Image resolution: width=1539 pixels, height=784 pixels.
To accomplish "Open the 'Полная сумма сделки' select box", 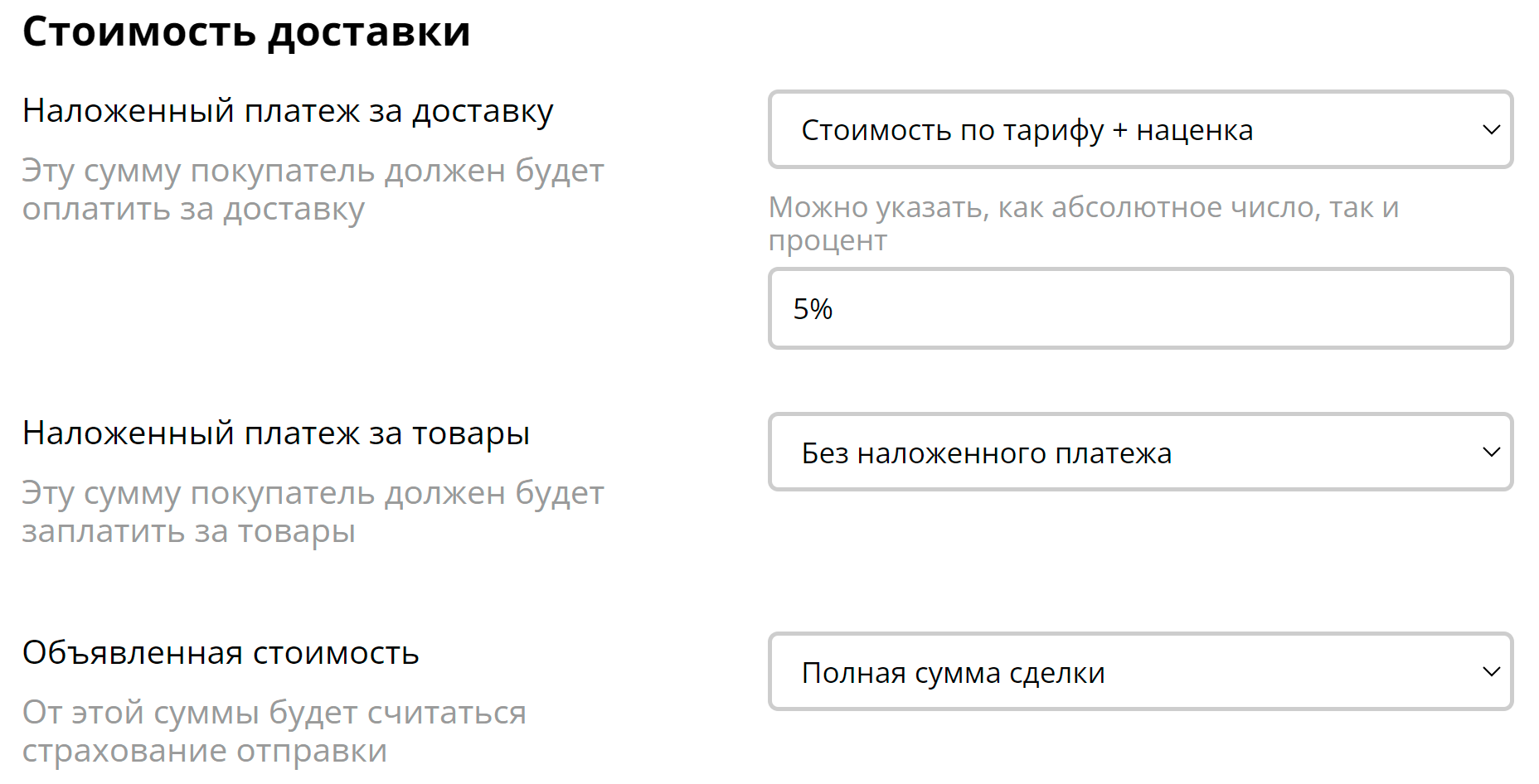I will coord(1139,672).
